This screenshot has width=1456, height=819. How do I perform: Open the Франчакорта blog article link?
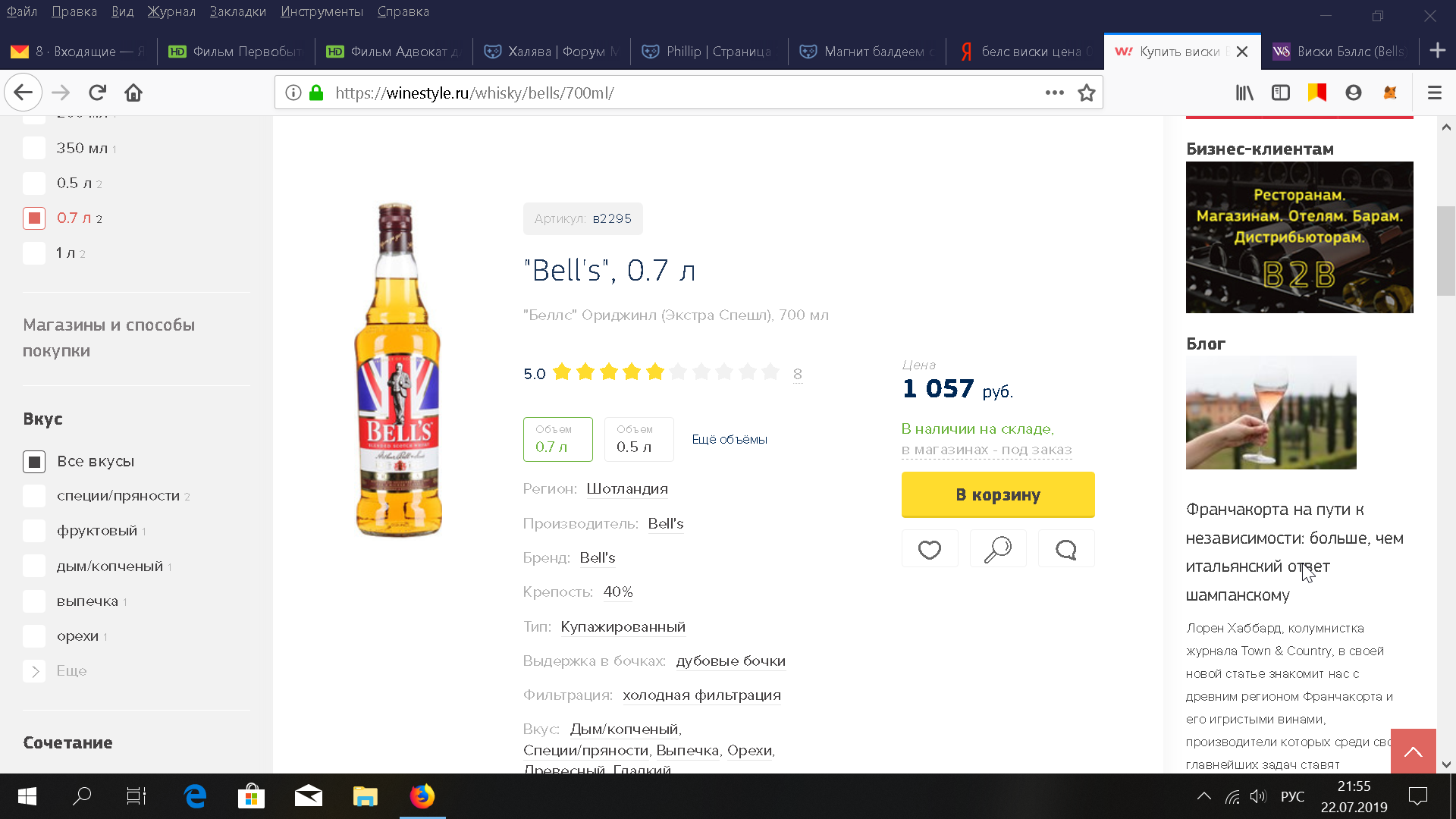[x=1294, y=552]
